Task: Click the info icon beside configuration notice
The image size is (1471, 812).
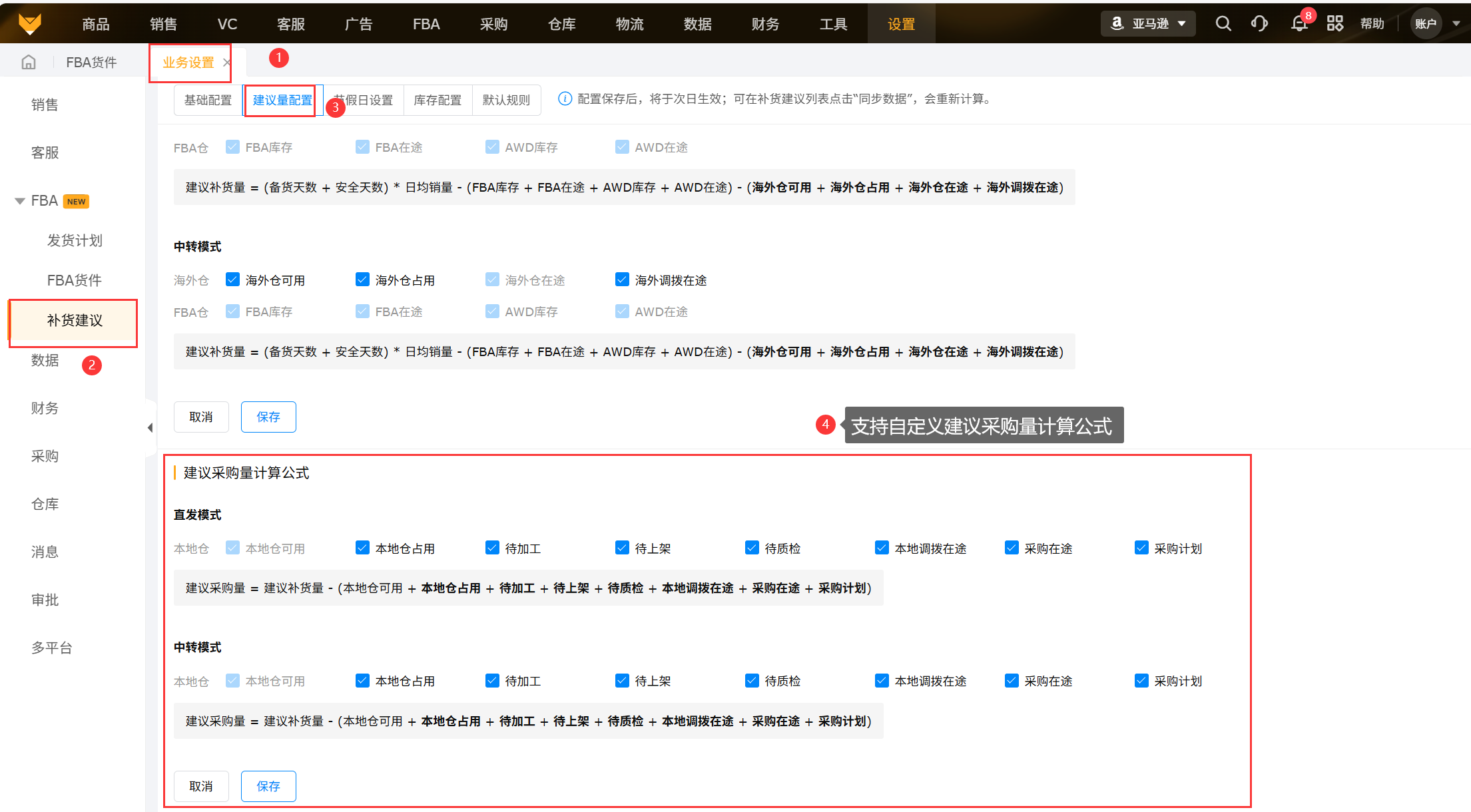Action: point(565,99)
